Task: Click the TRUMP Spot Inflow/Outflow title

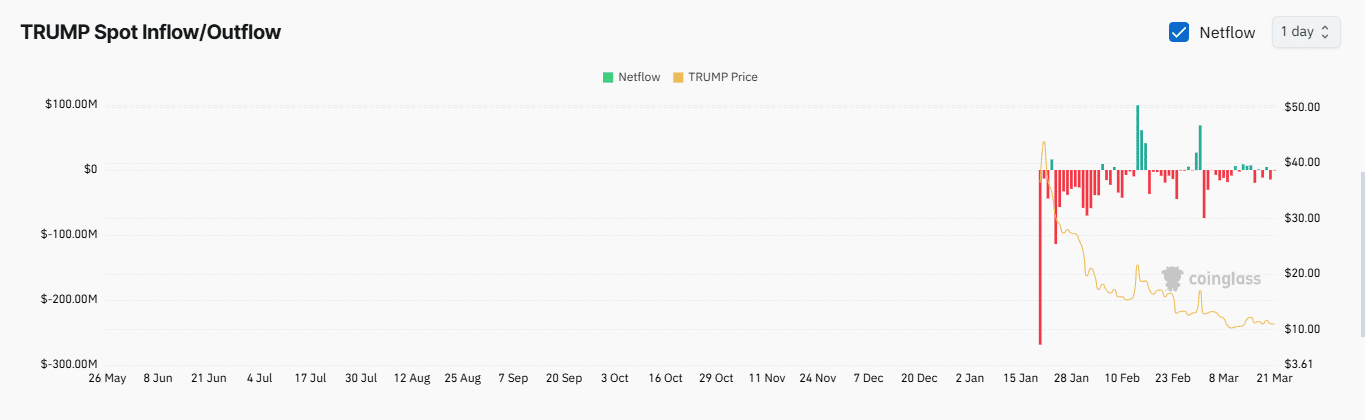Action: pos(150,32)
